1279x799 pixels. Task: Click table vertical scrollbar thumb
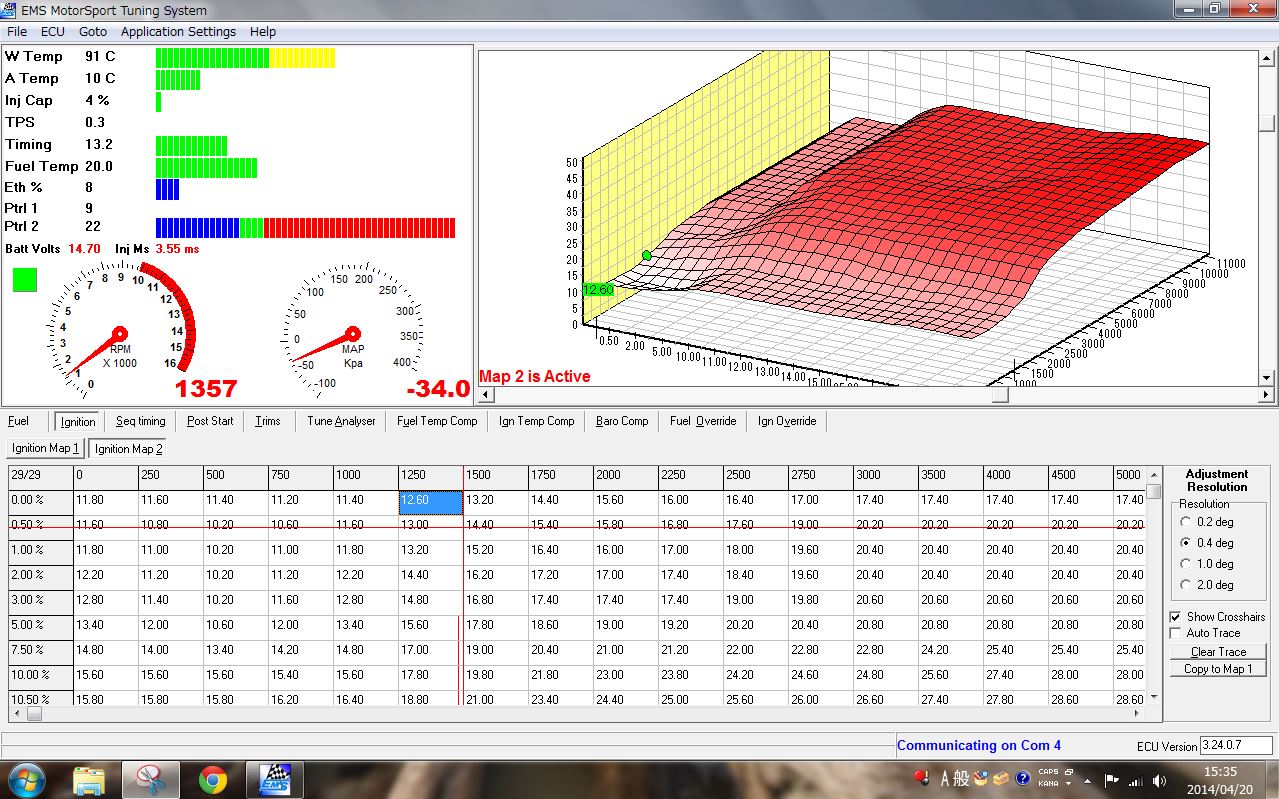click(1154, 491)
